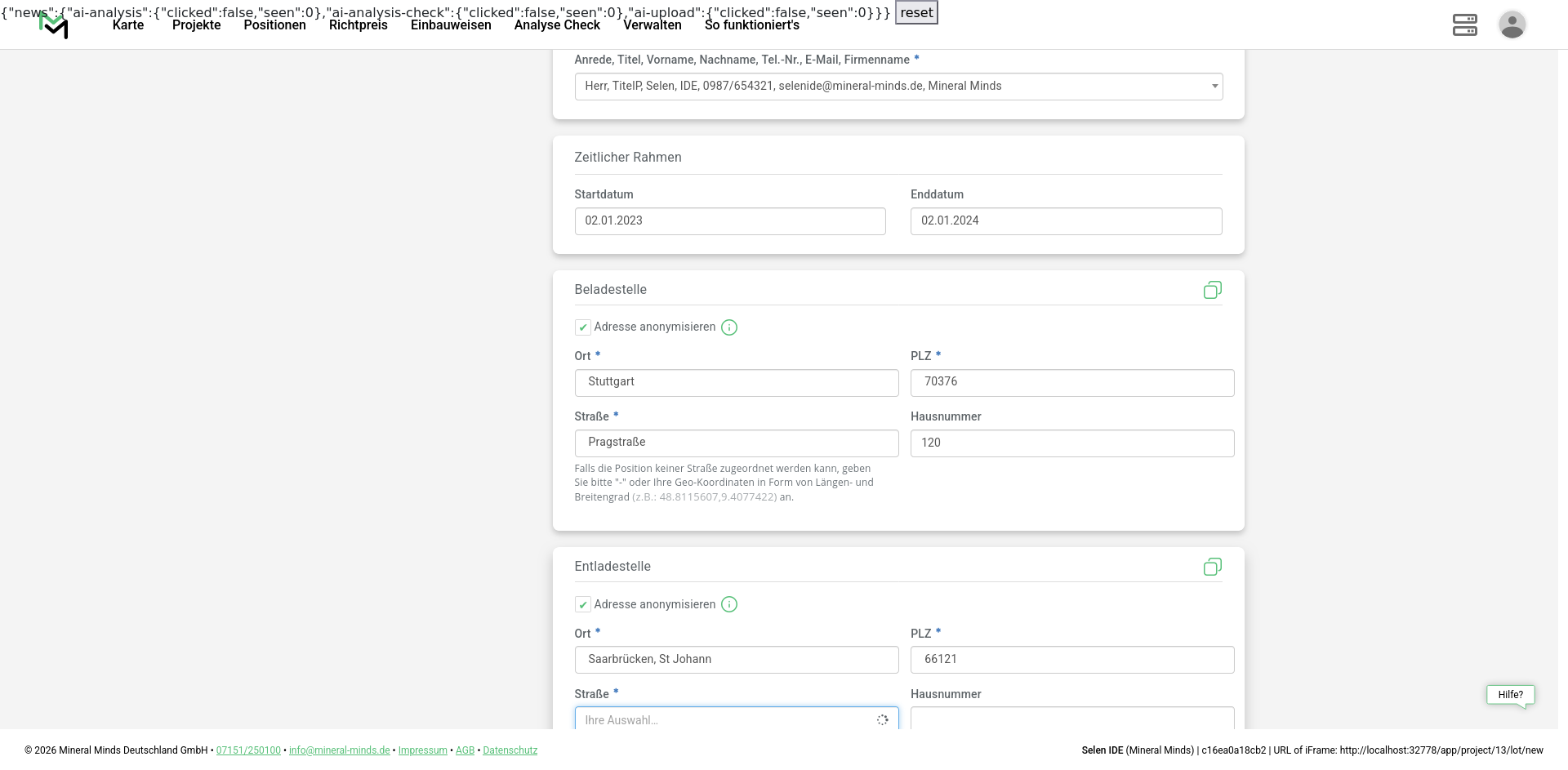Click the Startdatum date field
The image size is (1568, 770).
[x=729, y=221]
